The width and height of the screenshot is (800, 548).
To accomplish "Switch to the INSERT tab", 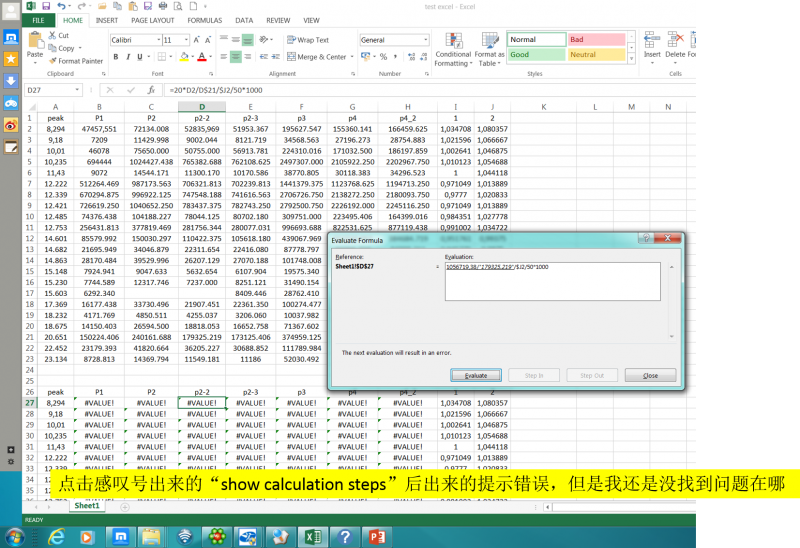I will tap(107, 20).
